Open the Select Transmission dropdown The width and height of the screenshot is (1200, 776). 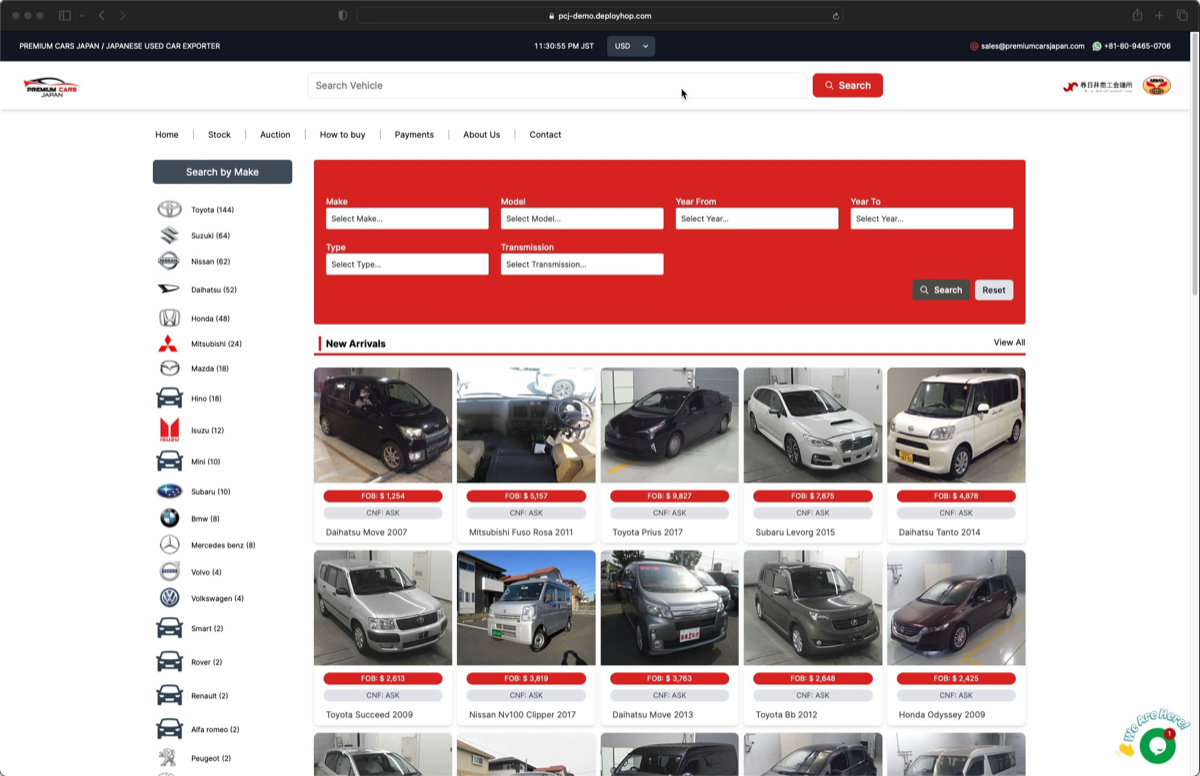coord(582,265)
